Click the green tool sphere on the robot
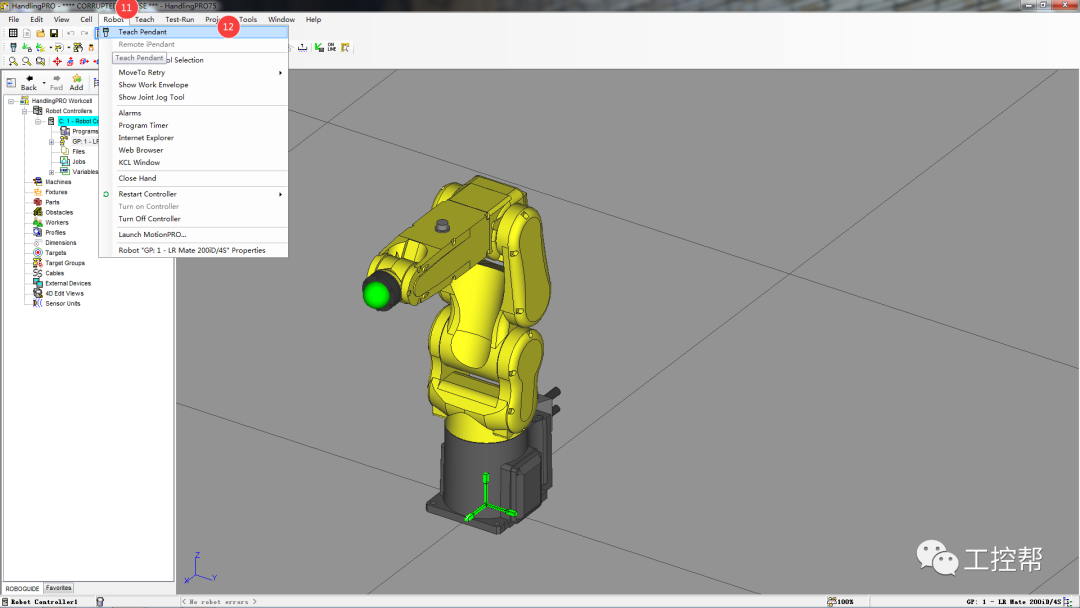Viewport: 1080px width, 608px height. pos(376,293)
